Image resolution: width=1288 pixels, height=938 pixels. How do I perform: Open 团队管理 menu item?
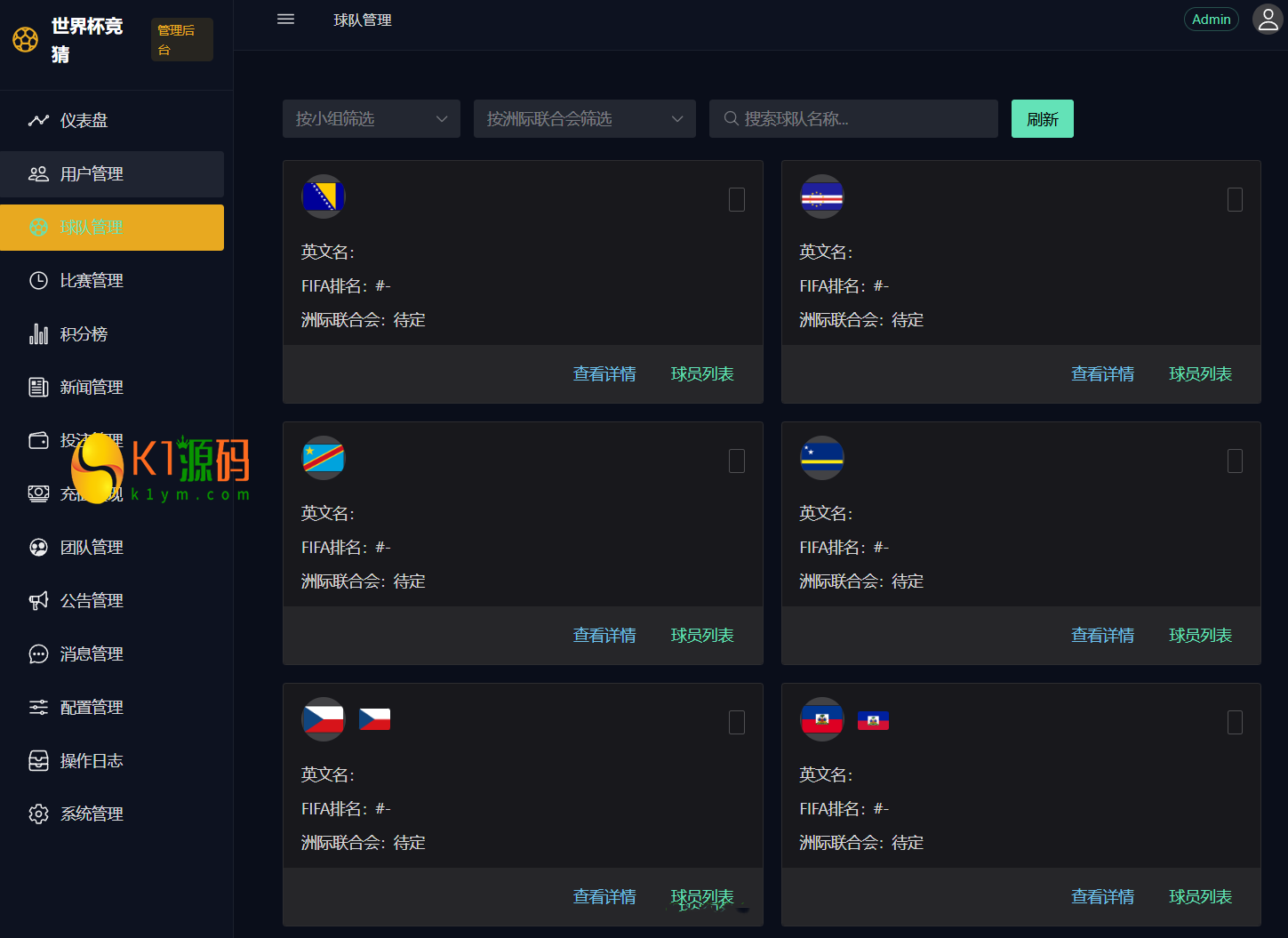[x=112, y=548]
